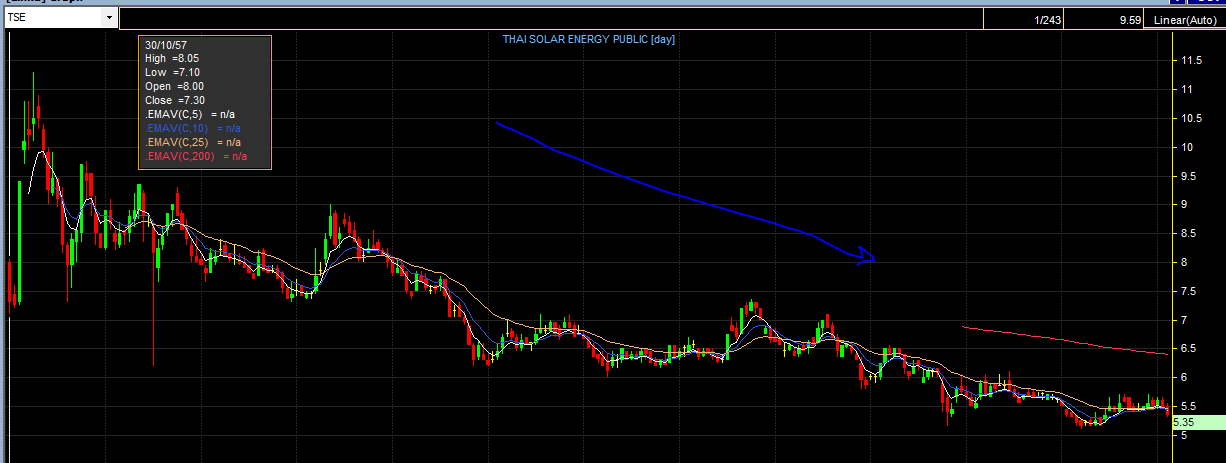This screenshot has width=1226, height=463.
Task: Click the Close =7.30 line
Action: point(175,101)
